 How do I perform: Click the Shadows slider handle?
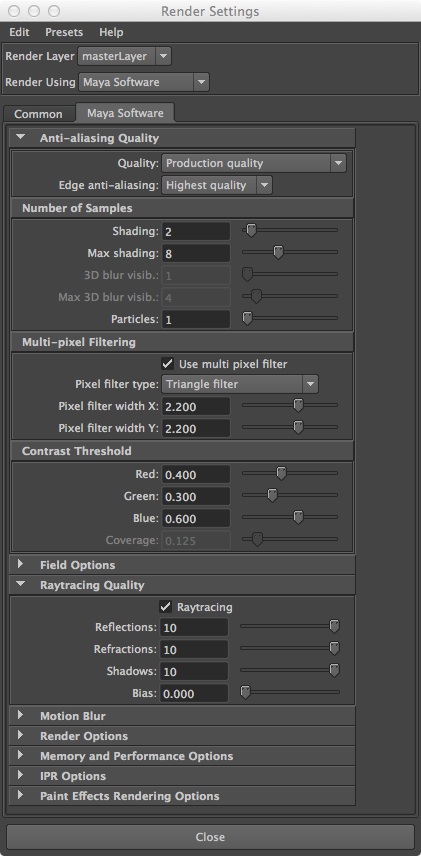pyautogui.click(x=335, y=671)
